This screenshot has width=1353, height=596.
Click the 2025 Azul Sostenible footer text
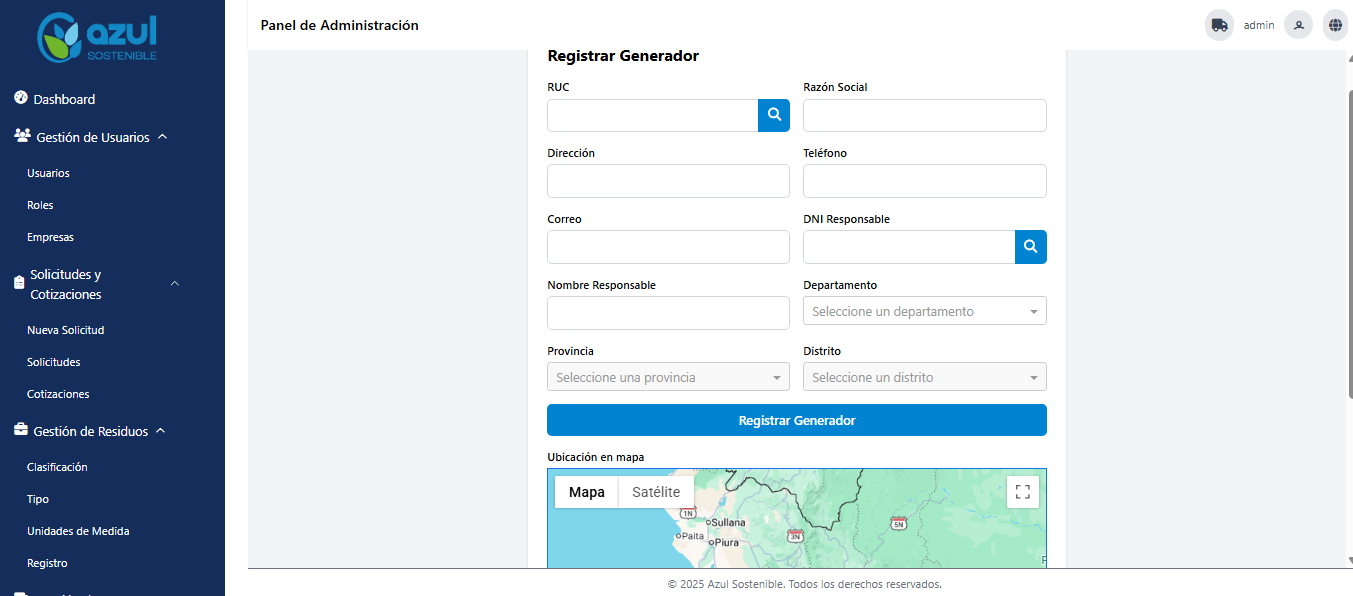point(804,584)
